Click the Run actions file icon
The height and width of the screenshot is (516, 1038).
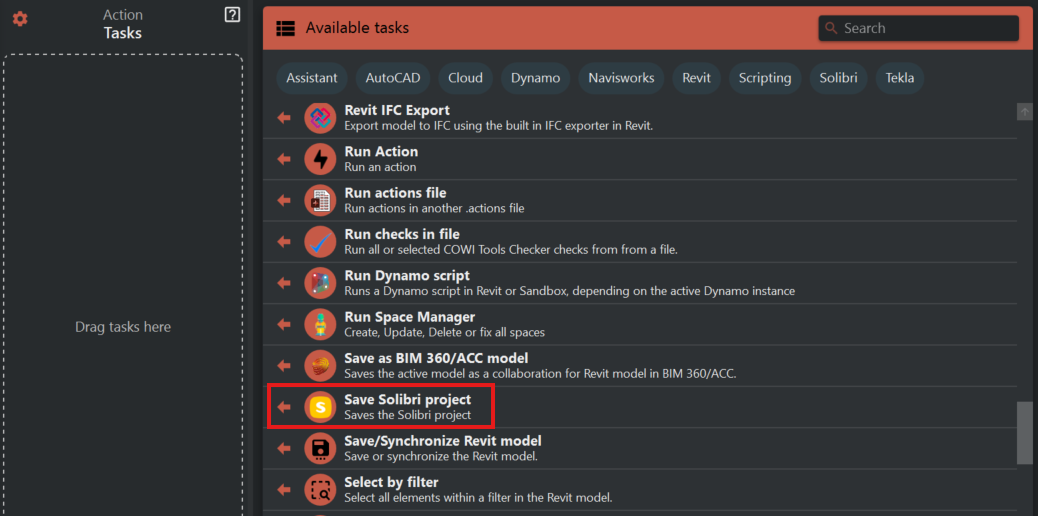tap(320, 201)
